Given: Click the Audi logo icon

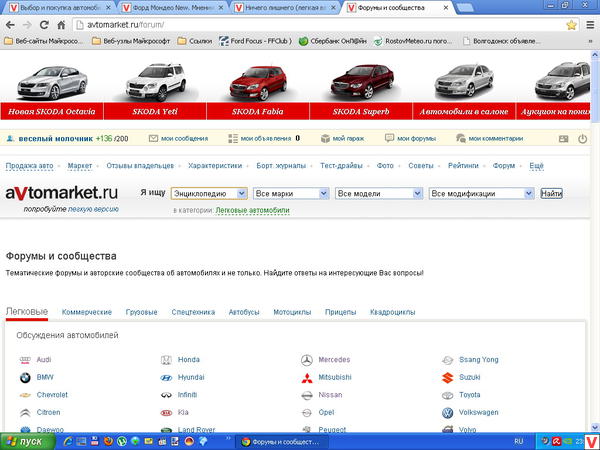Looking at the screenshot, I should pyautogui.click(x=25, y=360).
